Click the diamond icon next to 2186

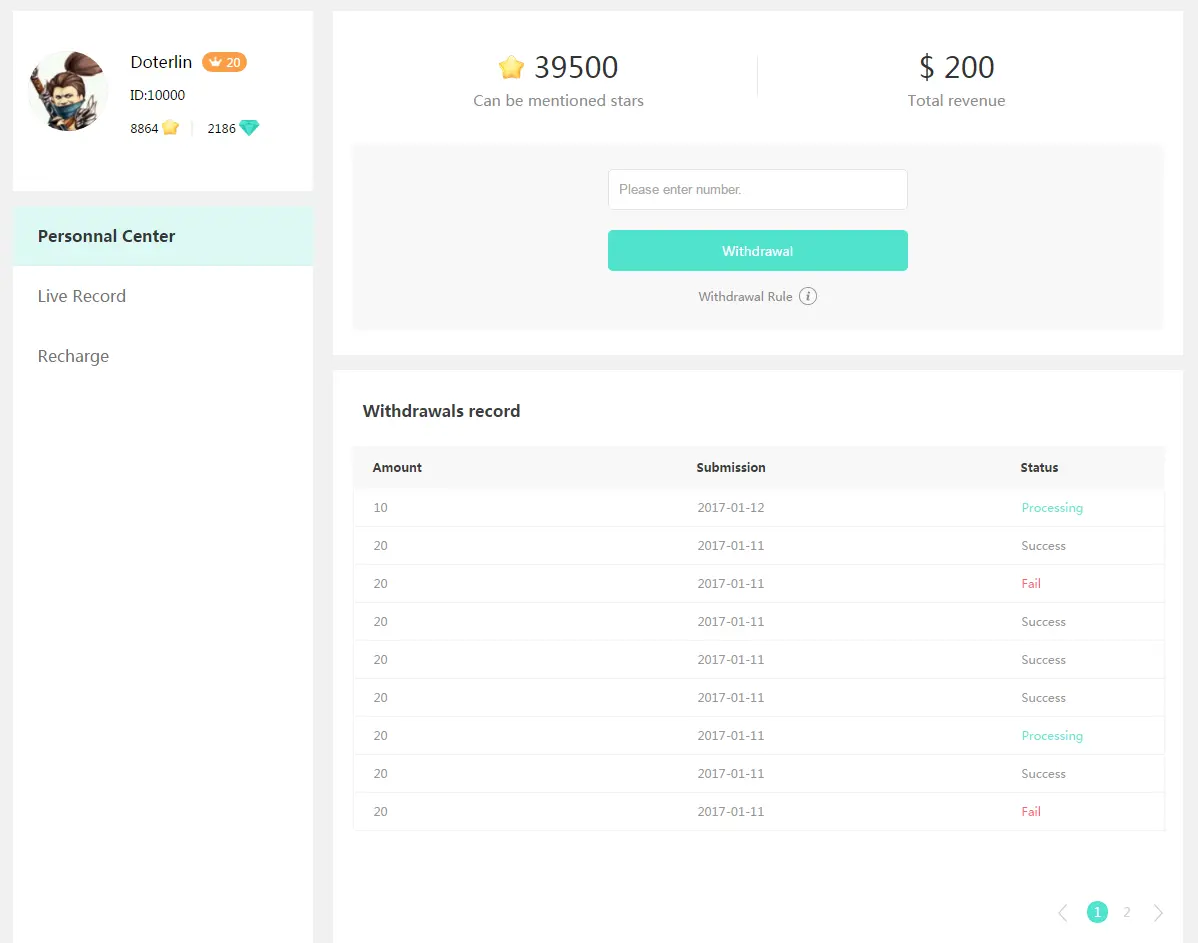[249, 128]
